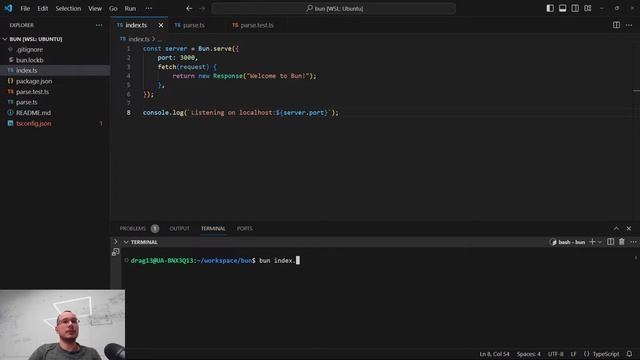Open README.md in the explorer
The image size is (640, 360).
coord(33,113)
